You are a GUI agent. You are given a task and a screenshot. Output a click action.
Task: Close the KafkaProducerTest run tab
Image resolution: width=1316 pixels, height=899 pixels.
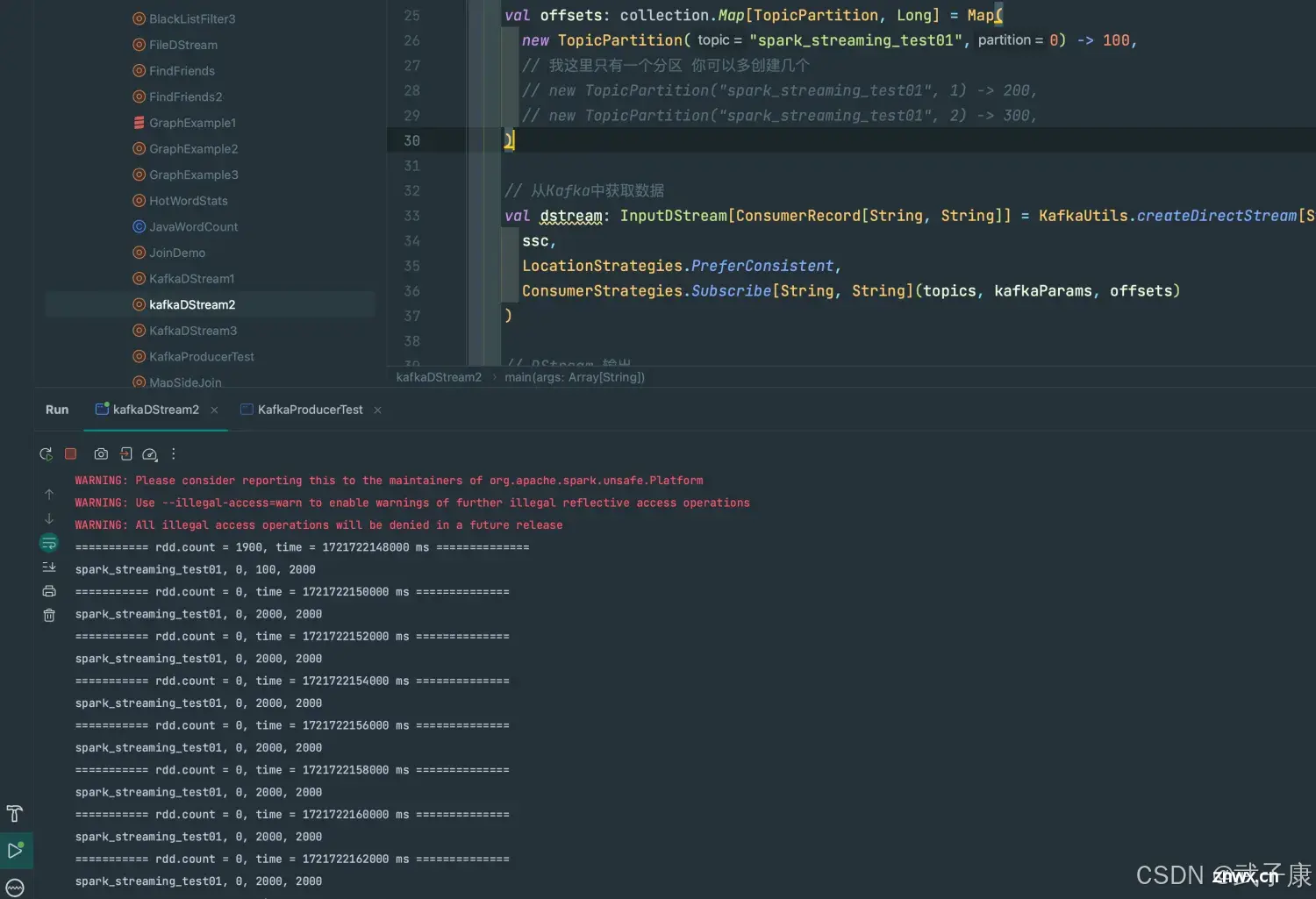click(x=377, y=410)
